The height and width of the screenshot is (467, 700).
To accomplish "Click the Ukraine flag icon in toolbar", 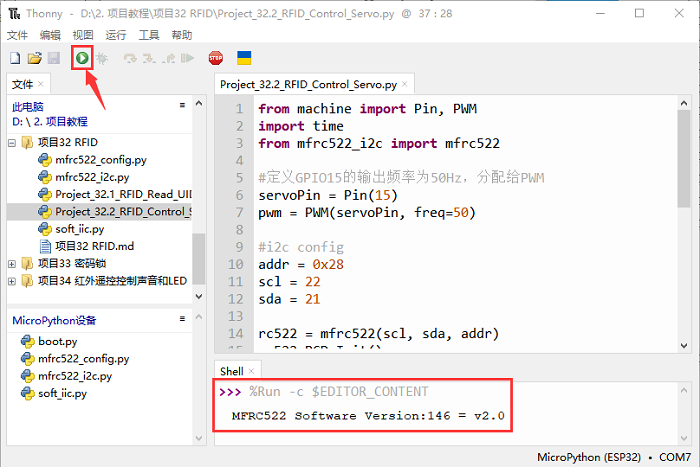I will coord(244,59).
